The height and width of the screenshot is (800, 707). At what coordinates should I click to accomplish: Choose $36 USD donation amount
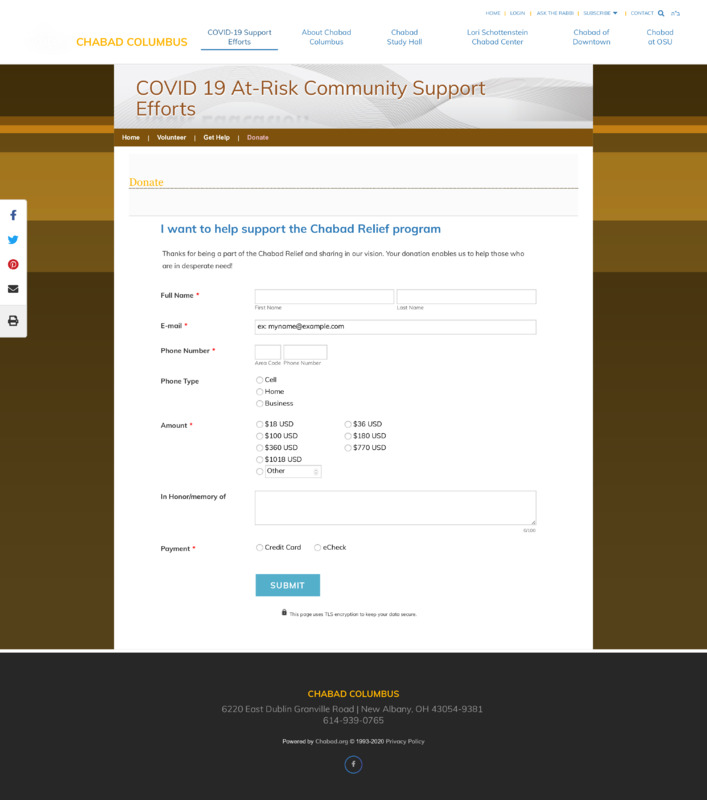tap(348, 424)
